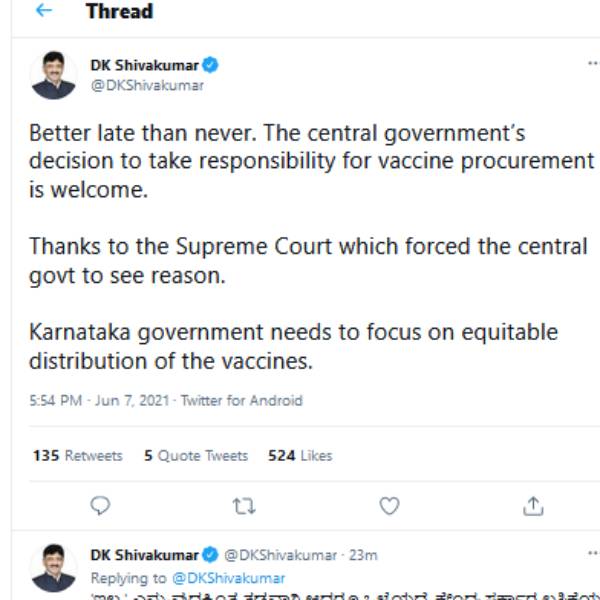
Task: Like the main tweet
Action: coord(389,506)
